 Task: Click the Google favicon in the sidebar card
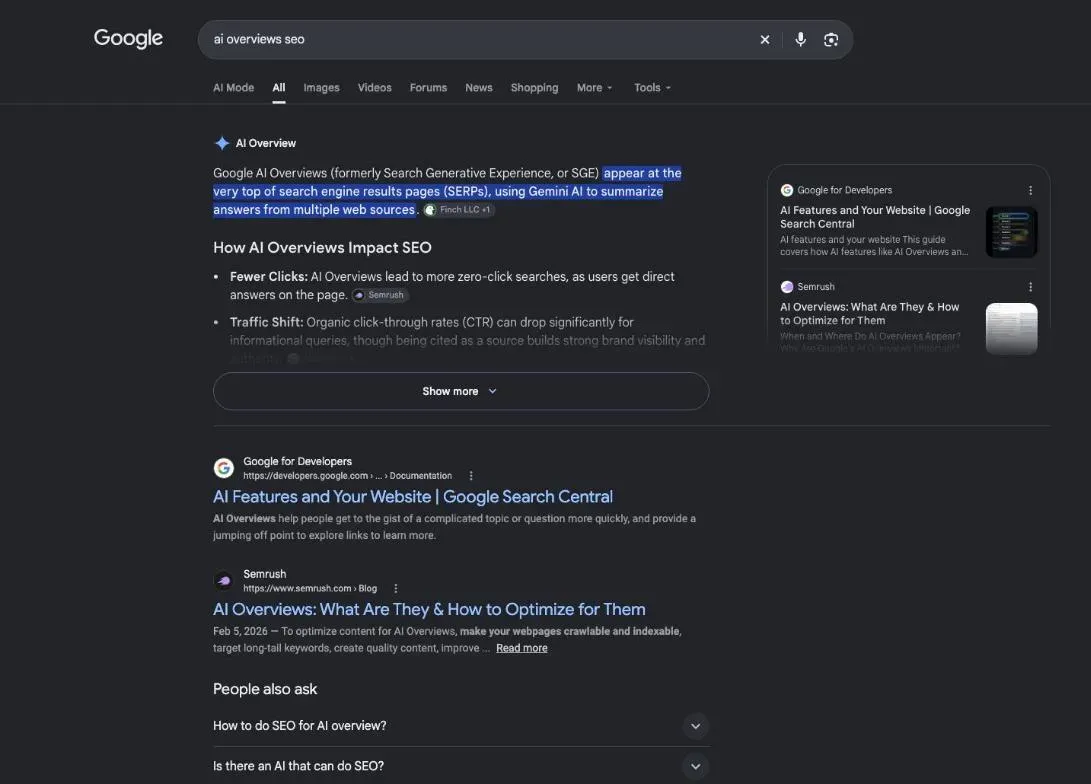click(x=787, y=190)
